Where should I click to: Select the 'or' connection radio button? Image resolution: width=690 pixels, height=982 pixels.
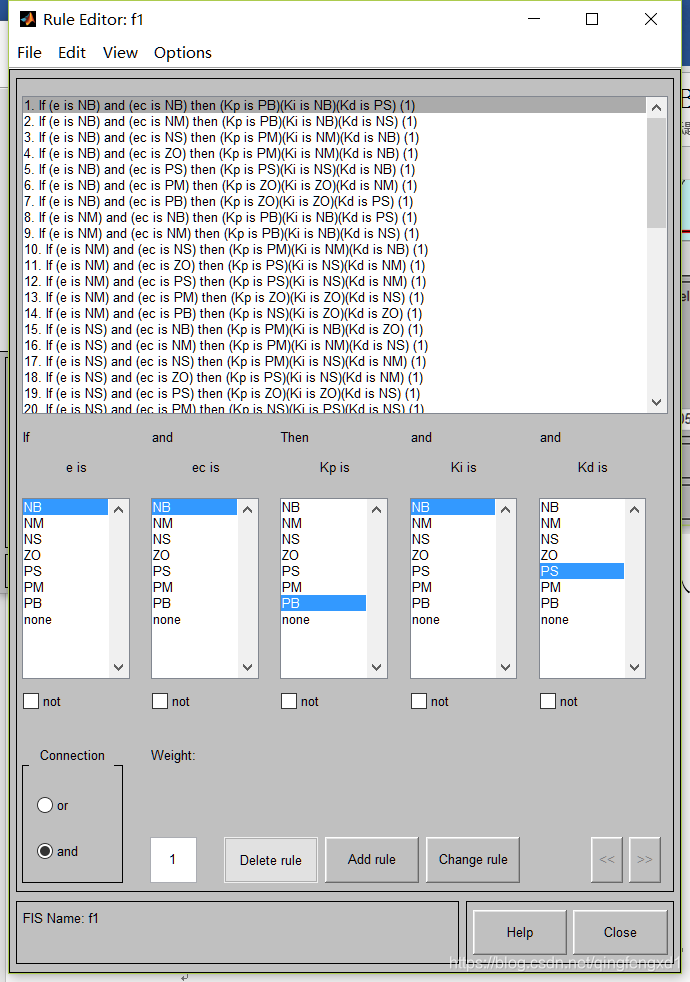(x=45, y=805)
